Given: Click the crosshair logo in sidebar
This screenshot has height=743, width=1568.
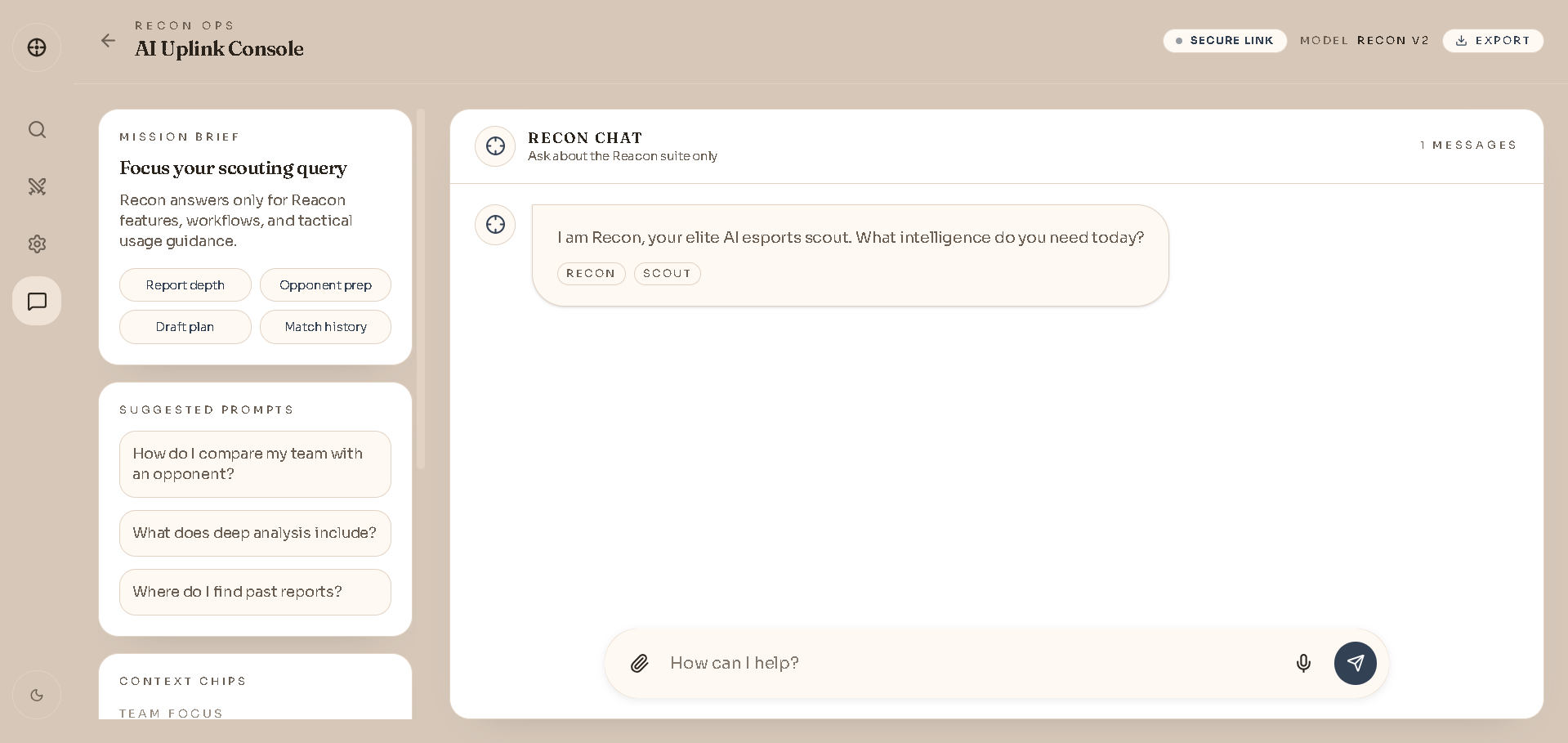Looking at the screenshot, I should tap(37, 47).
